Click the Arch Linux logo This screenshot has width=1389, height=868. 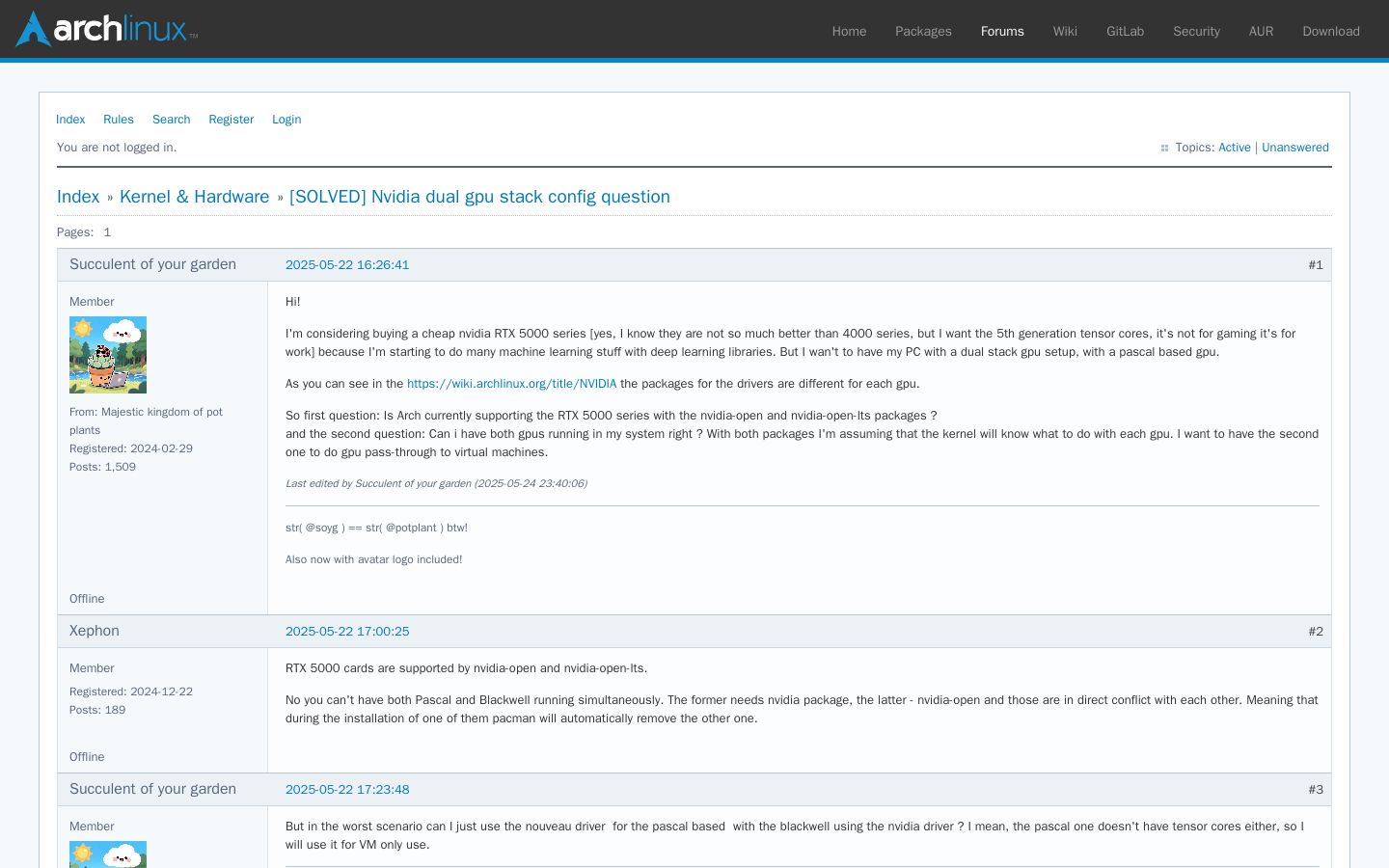[x=106, y=29]
